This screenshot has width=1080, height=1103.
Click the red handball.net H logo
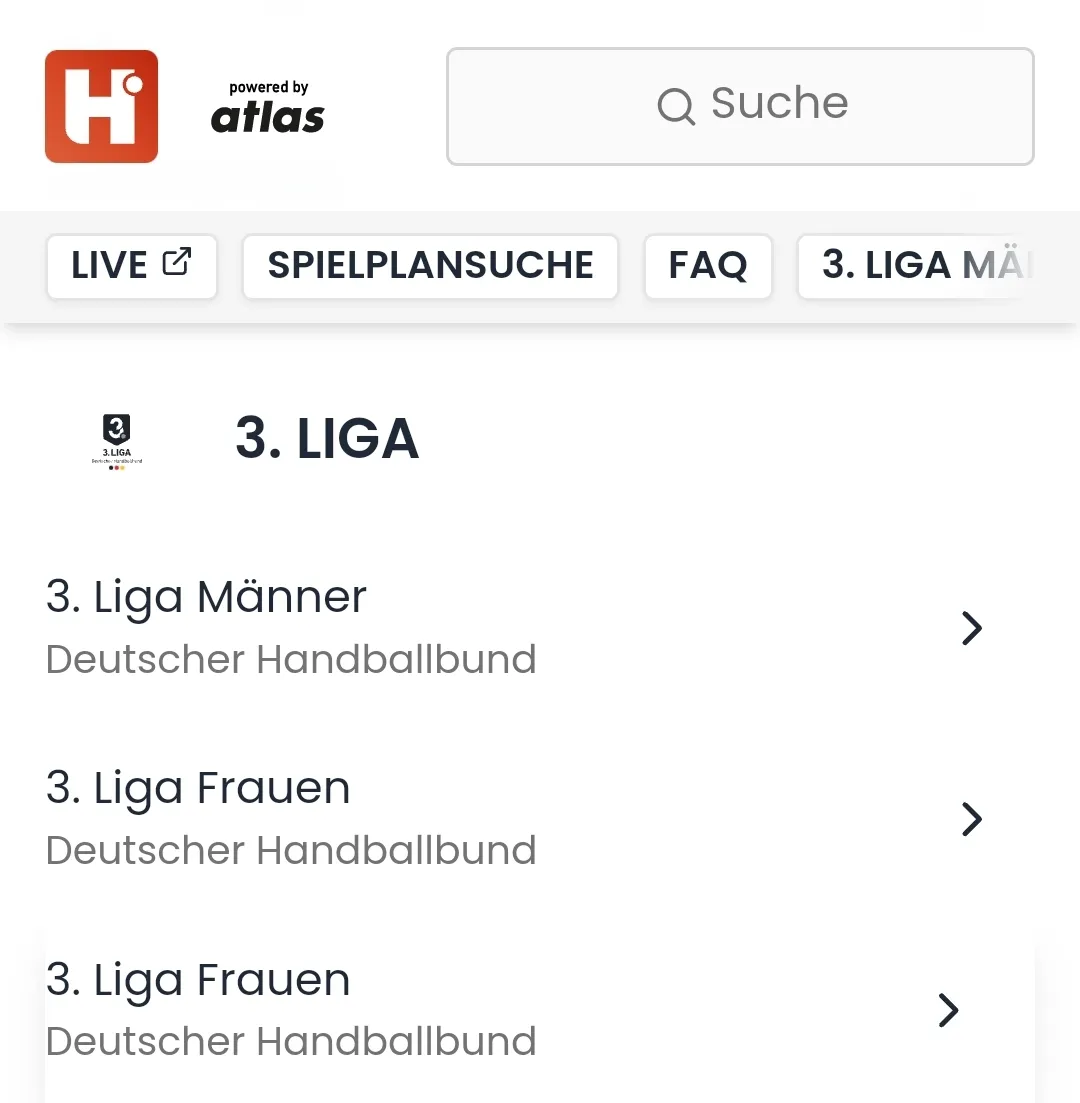click(x=101, y=106)
